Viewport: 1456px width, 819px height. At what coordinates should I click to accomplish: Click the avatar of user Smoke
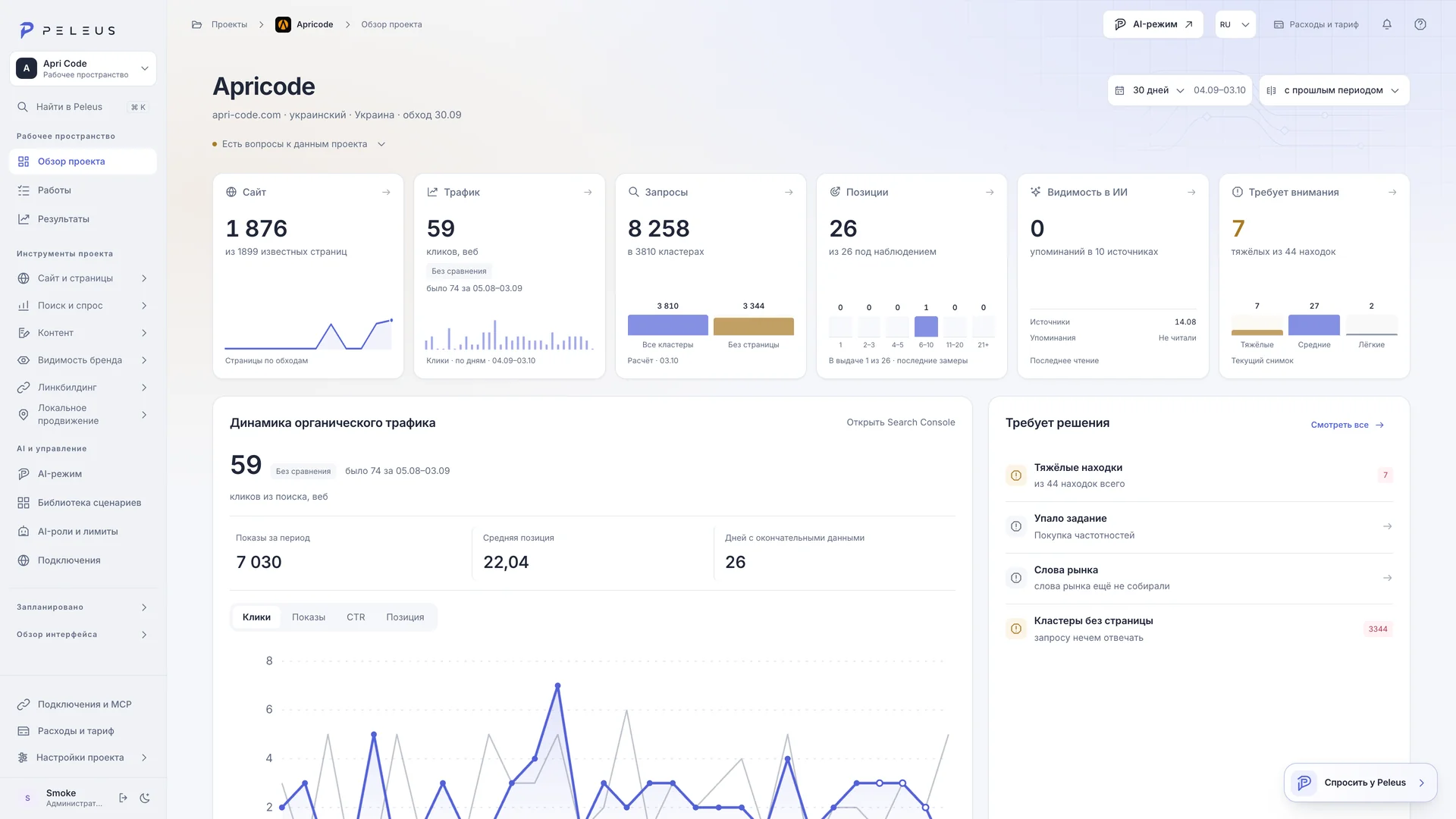pyautogui.click(x=28, y=798)
